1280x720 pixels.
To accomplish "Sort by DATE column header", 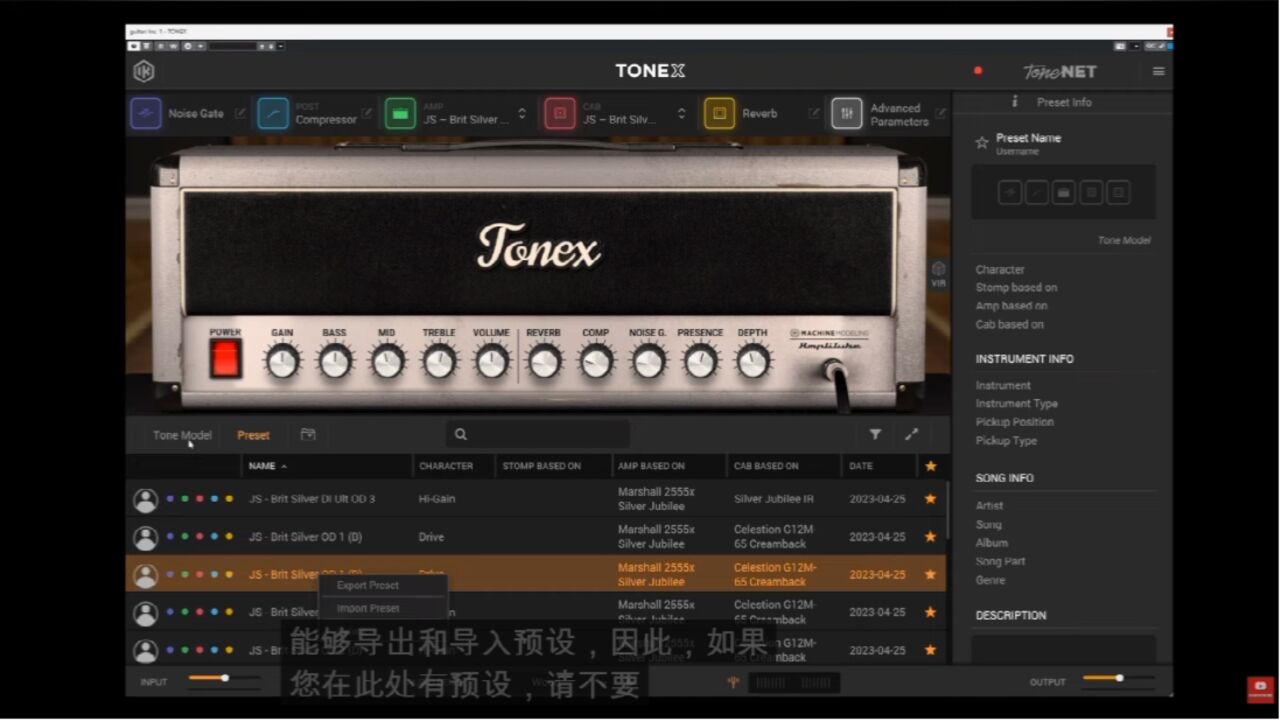I will click(x=861, y=466).
